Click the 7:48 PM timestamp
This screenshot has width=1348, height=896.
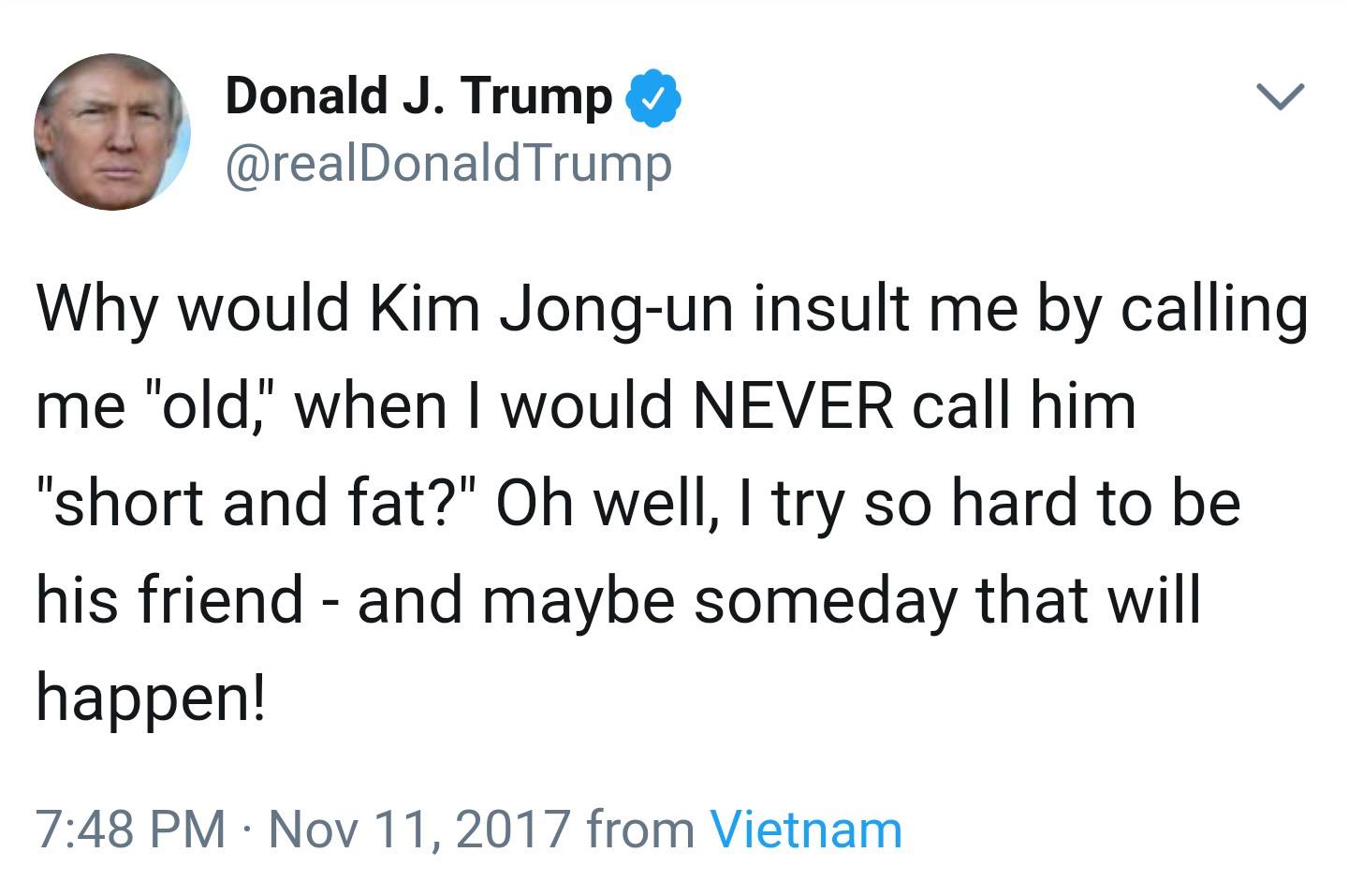[130, 829]
